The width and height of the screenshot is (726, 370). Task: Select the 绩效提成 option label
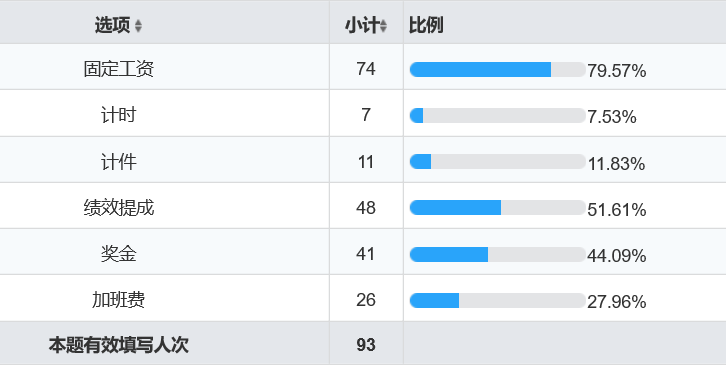click(x=119, y=207)
